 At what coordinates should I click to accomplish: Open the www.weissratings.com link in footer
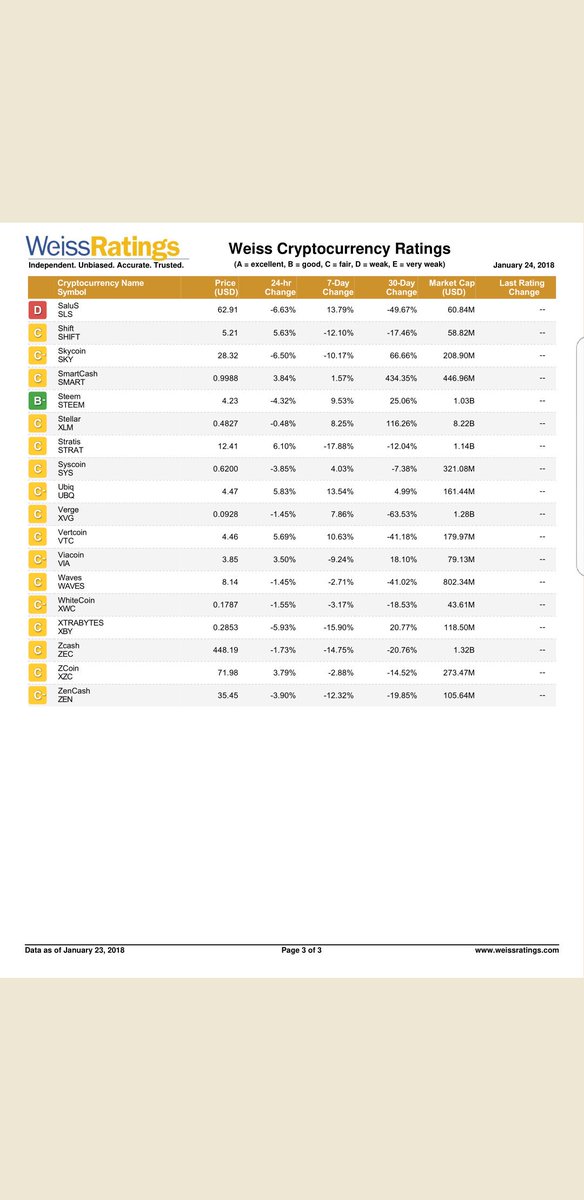pyautogui.click(x=517, y=950)
